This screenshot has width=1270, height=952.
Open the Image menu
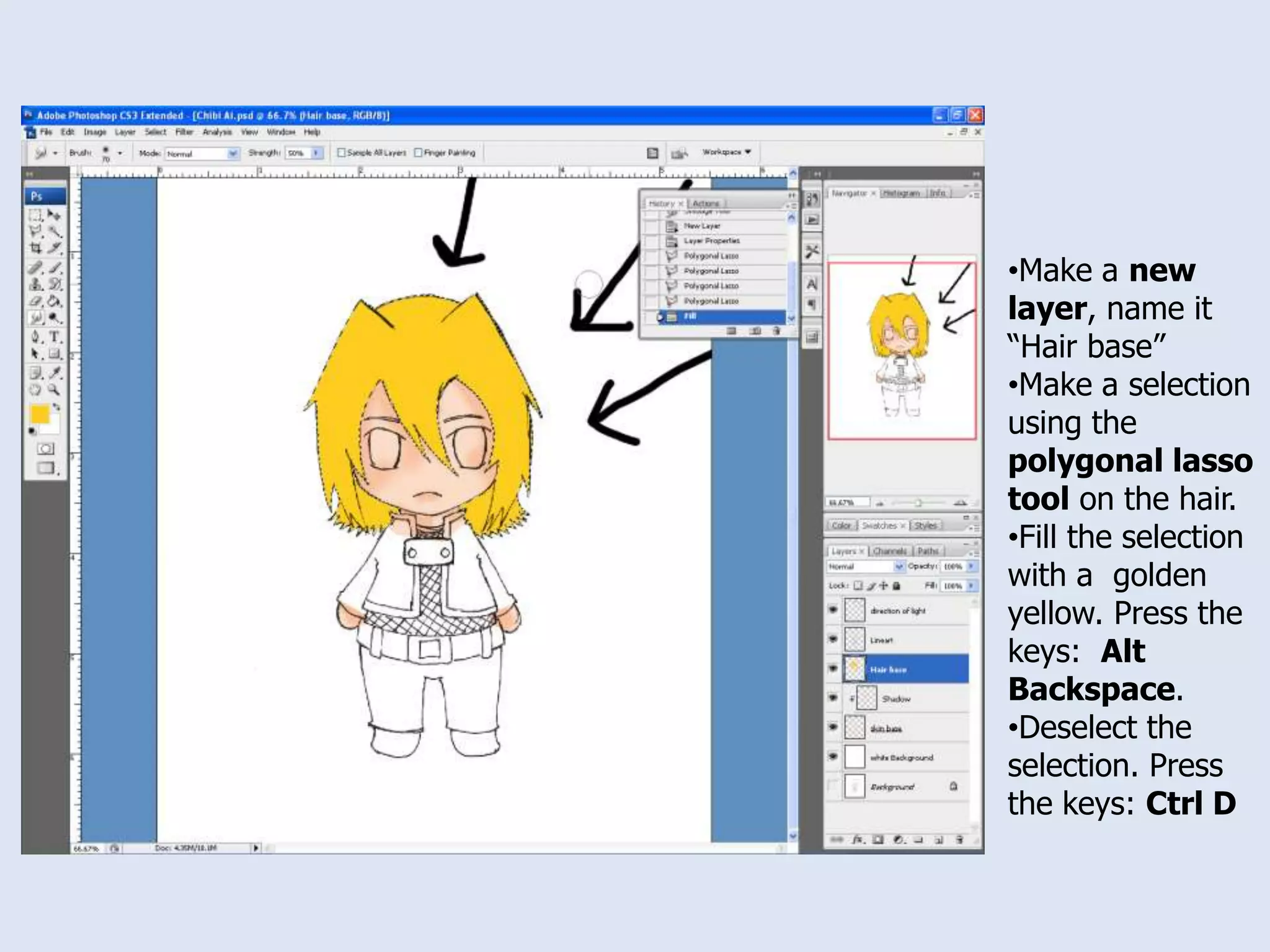pyautogui.click(x=95, y=132)
